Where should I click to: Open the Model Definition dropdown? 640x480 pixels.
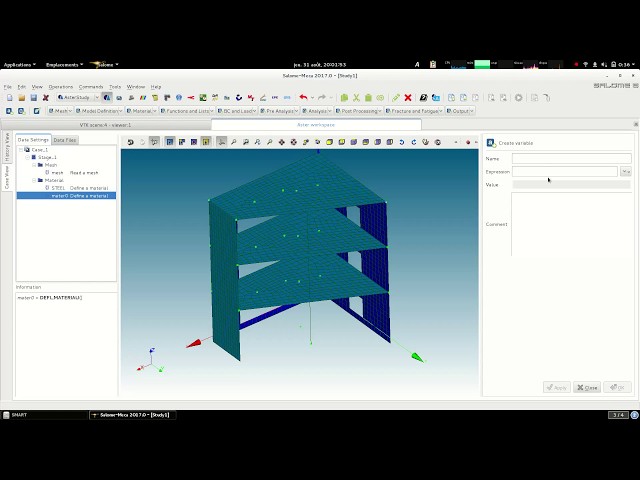[99, 111]
